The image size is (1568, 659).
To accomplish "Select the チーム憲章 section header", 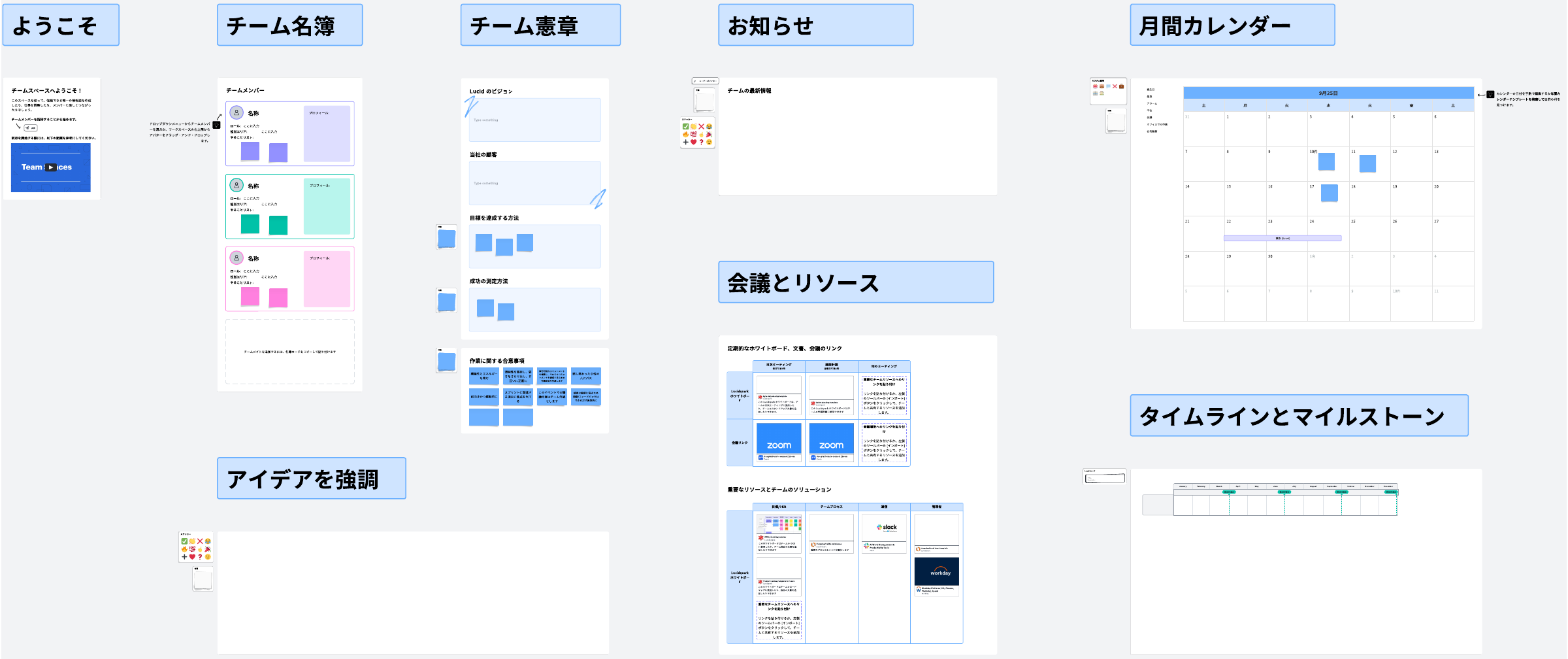I will (540, 25).
